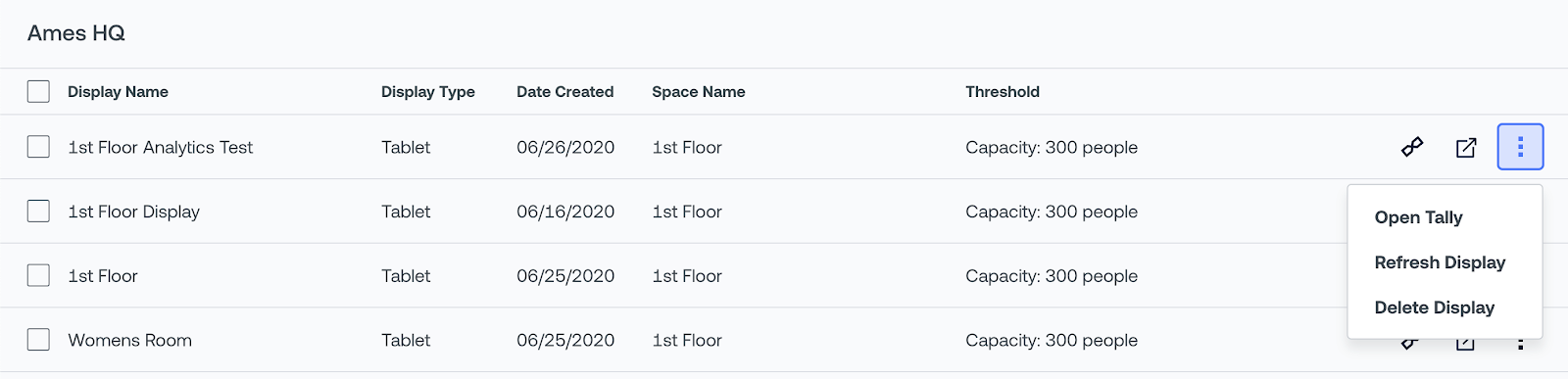Sort by Display Name column header
The height and width of the screenshot is (379, 1568).
click(x=118, y=92)
